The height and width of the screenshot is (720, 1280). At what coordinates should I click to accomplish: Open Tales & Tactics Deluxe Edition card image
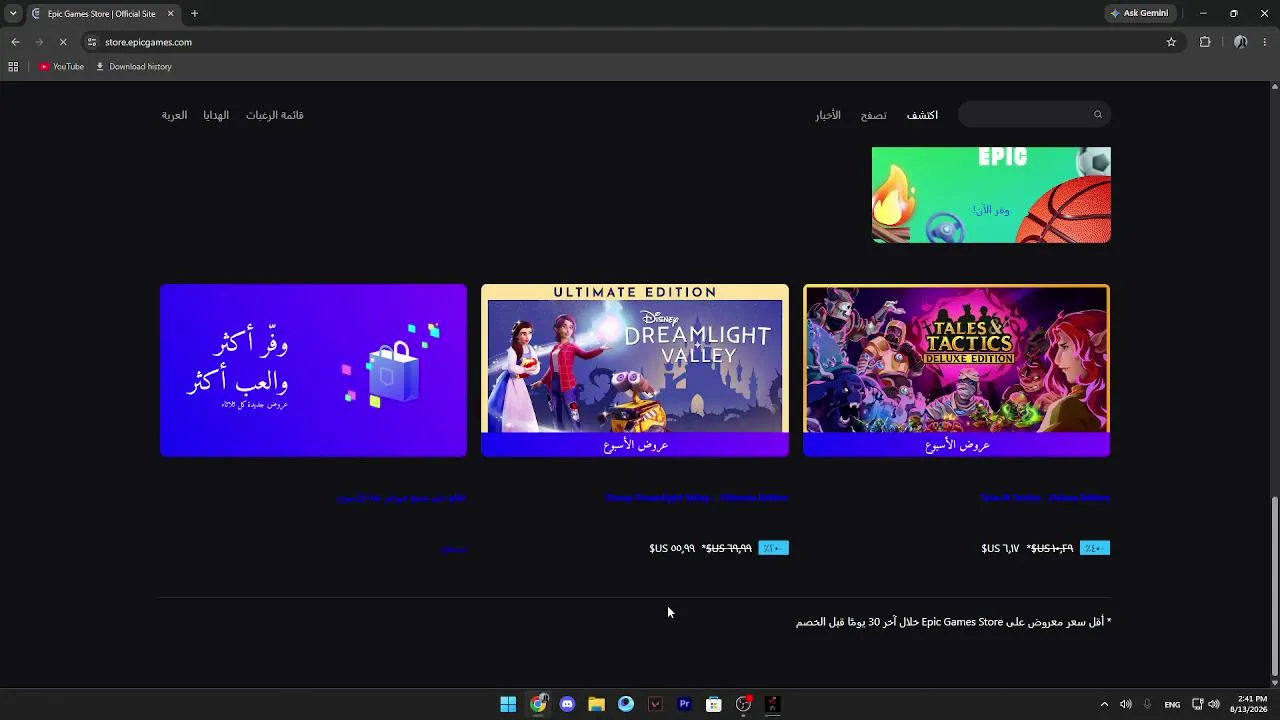[x=956, y=371]
